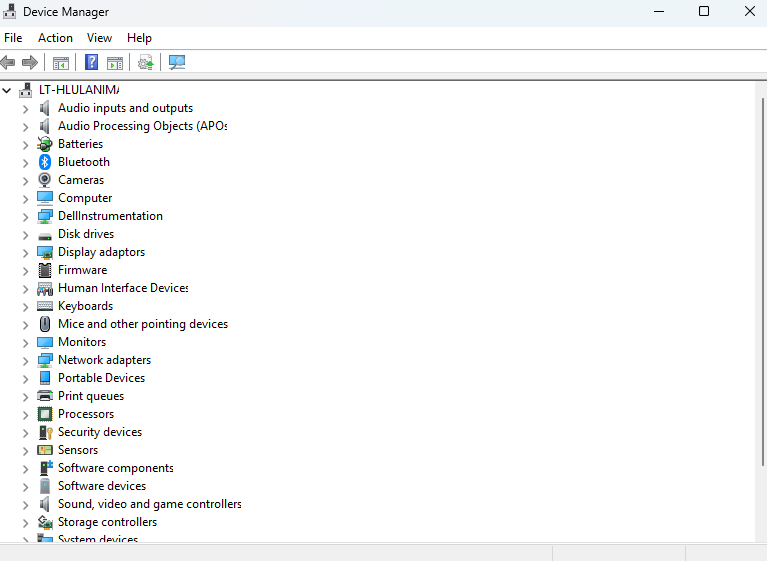This screenshot has height=561, width=767.
Task: Expand the Software devices chevron
Action: [25, 487]
